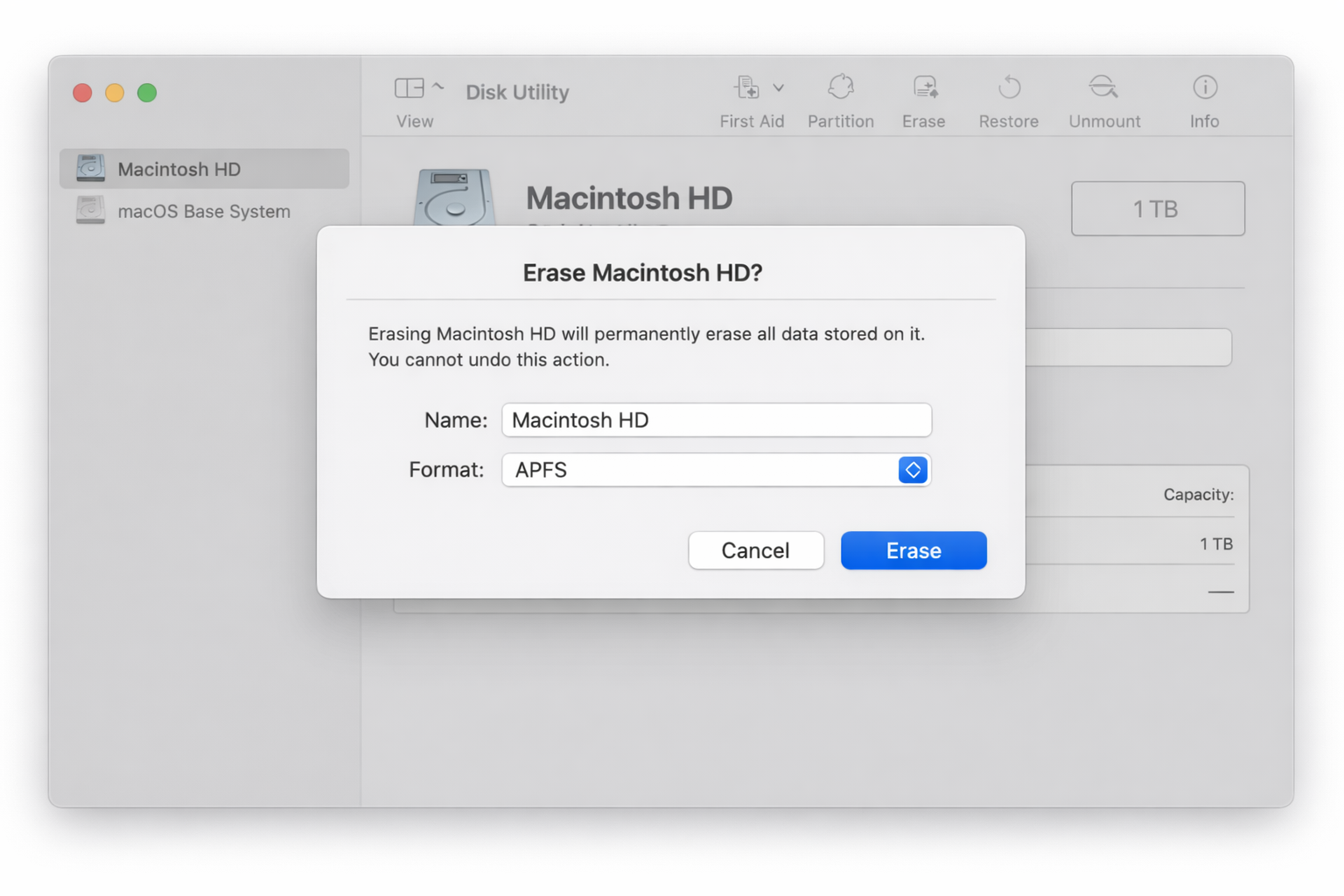
Task: Click the 1 TB capacity box
Action: [1158, 208]
